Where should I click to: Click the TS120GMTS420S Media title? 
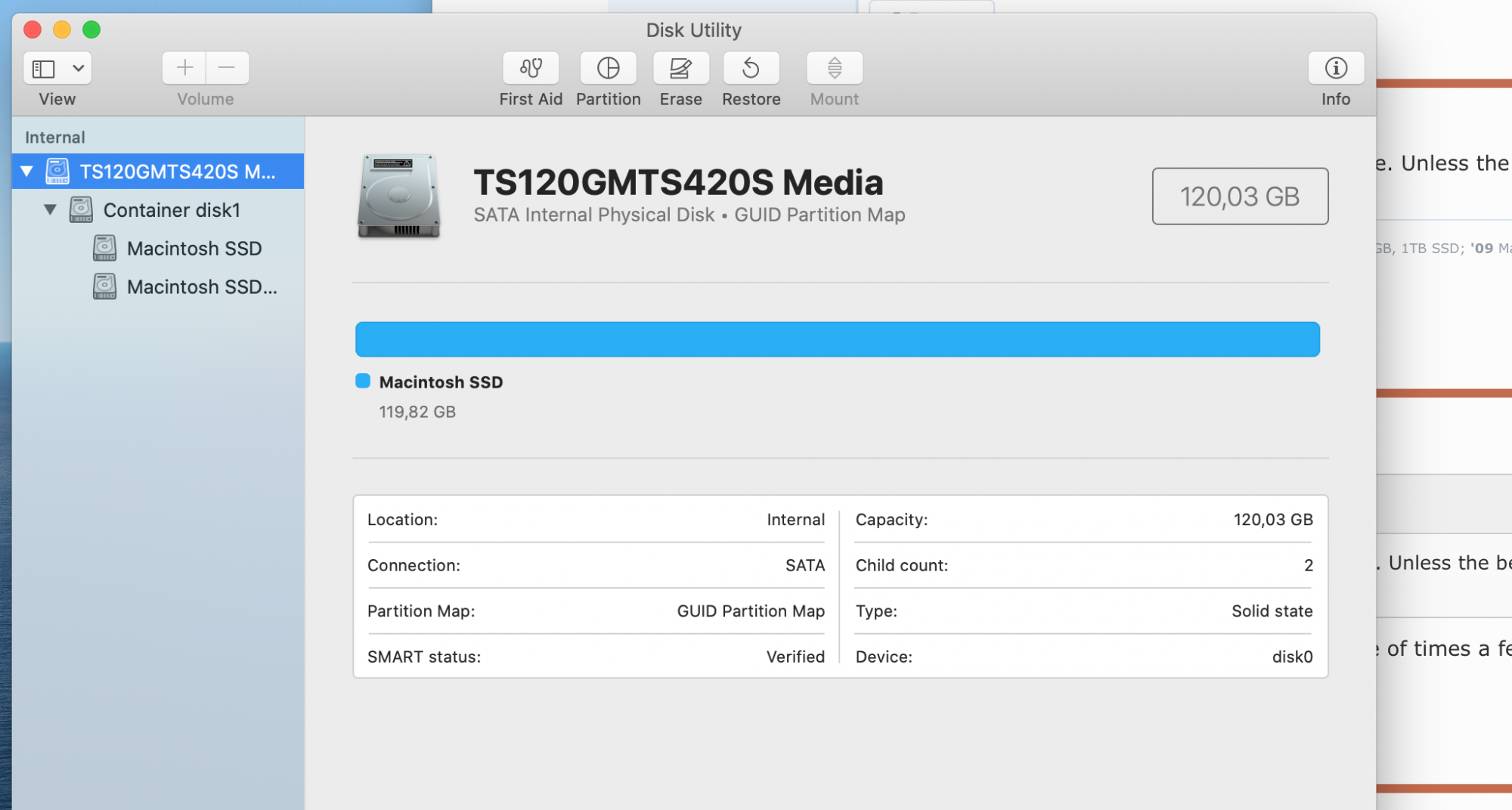click(678, 182)
